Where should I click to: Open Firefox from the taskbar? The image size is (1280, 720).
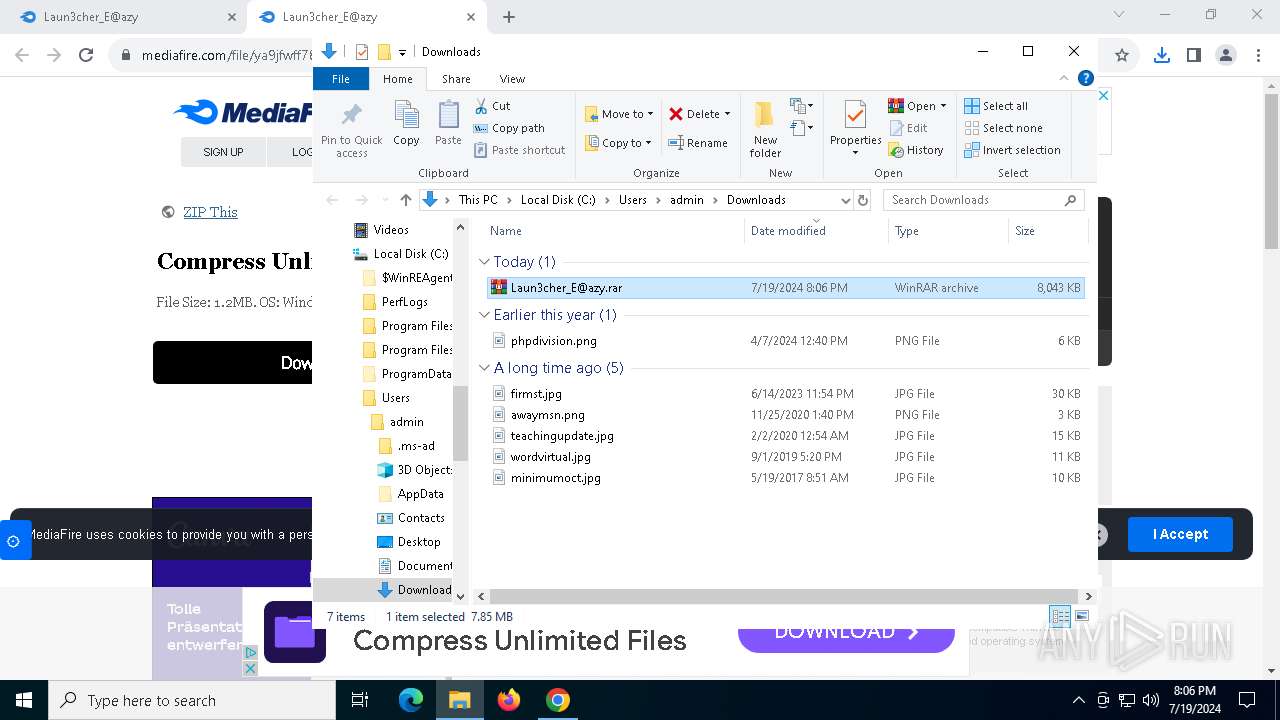pyautogui.click(x=509, y=700)
